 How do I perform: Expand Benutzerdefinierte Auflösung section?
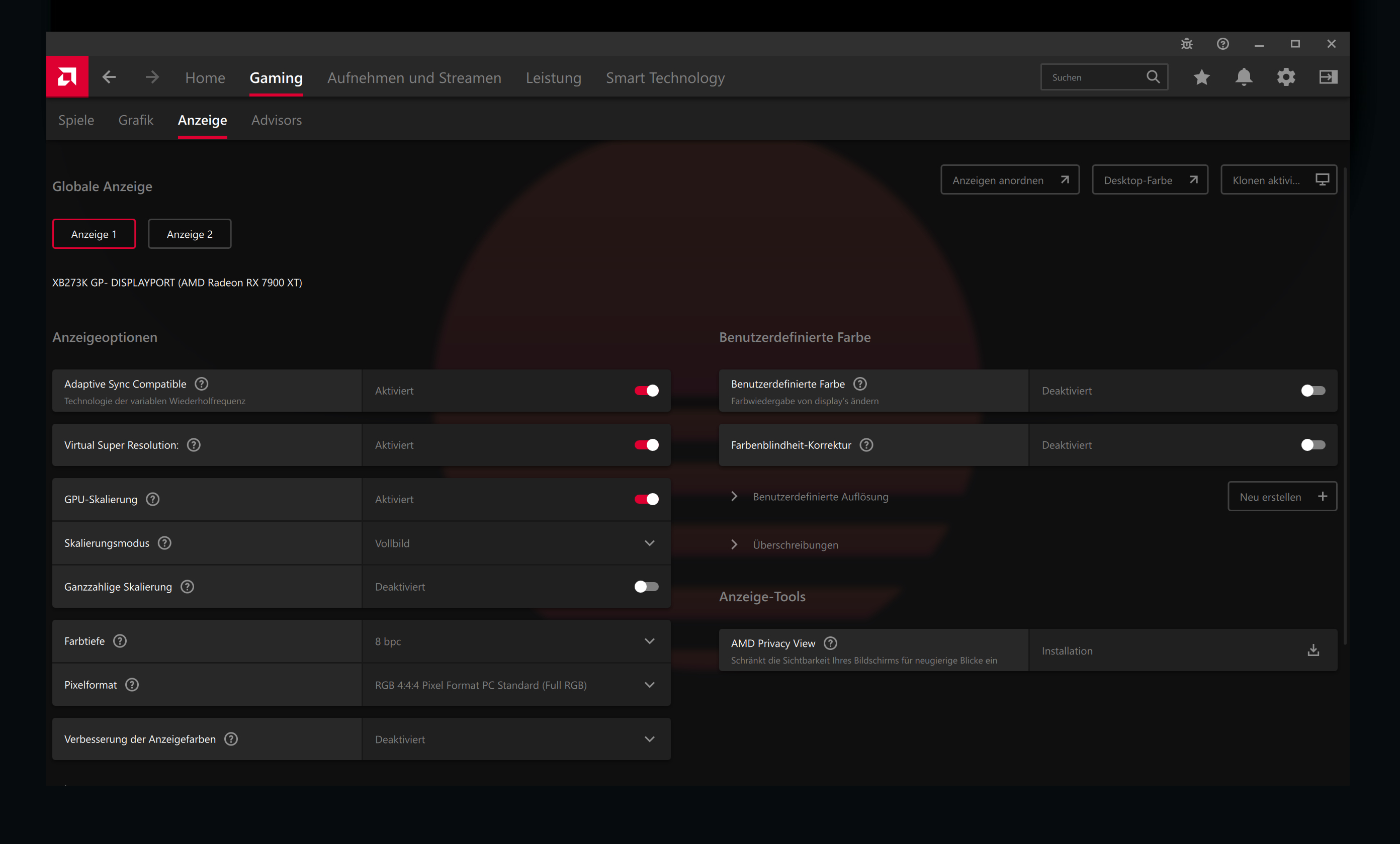coord(734,497)
